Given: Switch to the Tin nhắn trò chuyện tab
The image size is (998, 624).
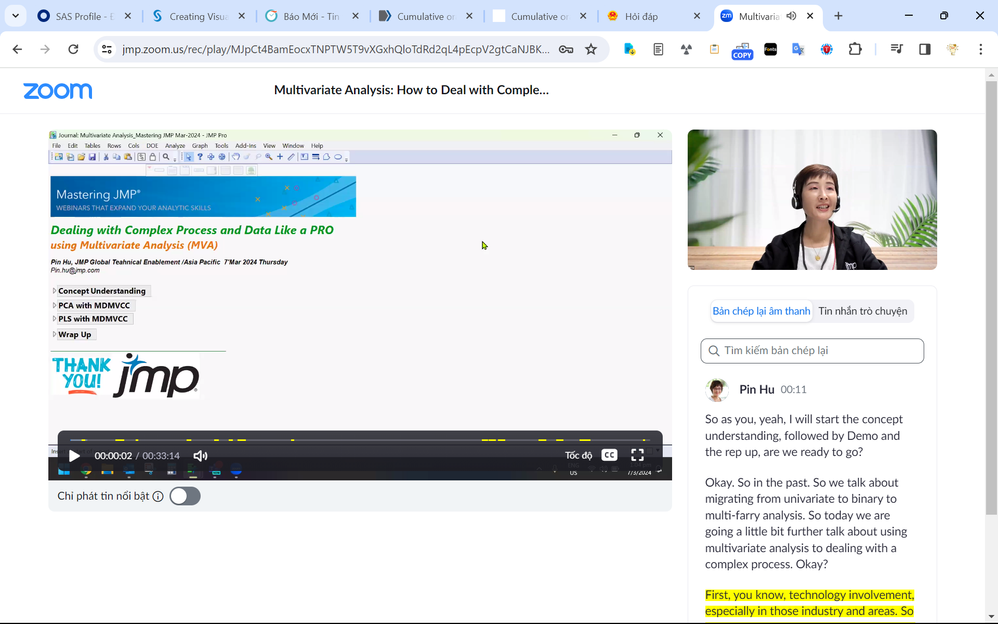Looking at the screenshot, I should 862,311.
